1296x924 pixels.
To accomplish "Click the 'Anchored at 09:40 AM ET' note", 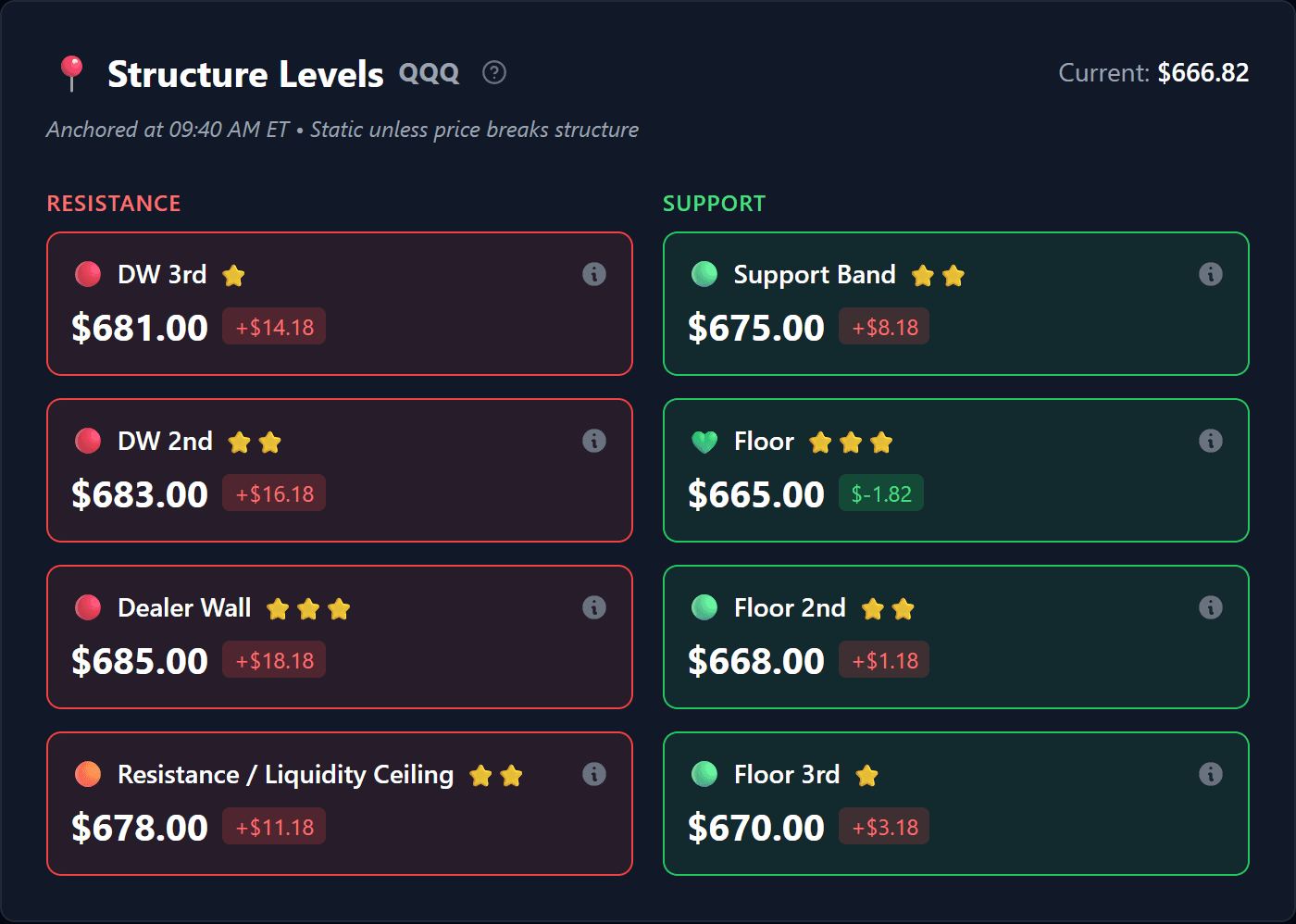I will click(x=168, y=130).
